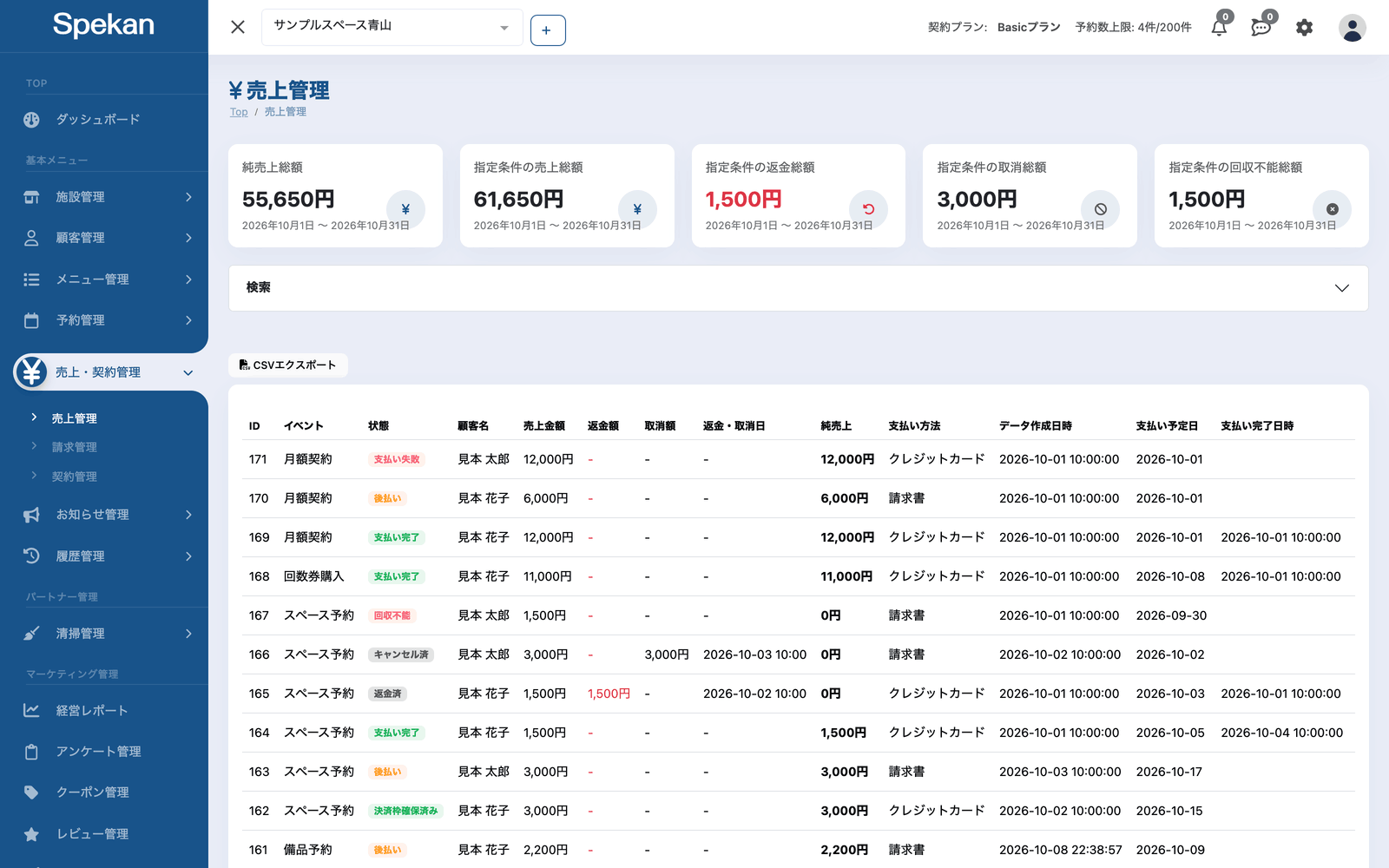This screenshot has width=1389, height=868.
Task: Click the クーポン管理 tag icon
Action: pyautogui.click(x=31, y=792)
